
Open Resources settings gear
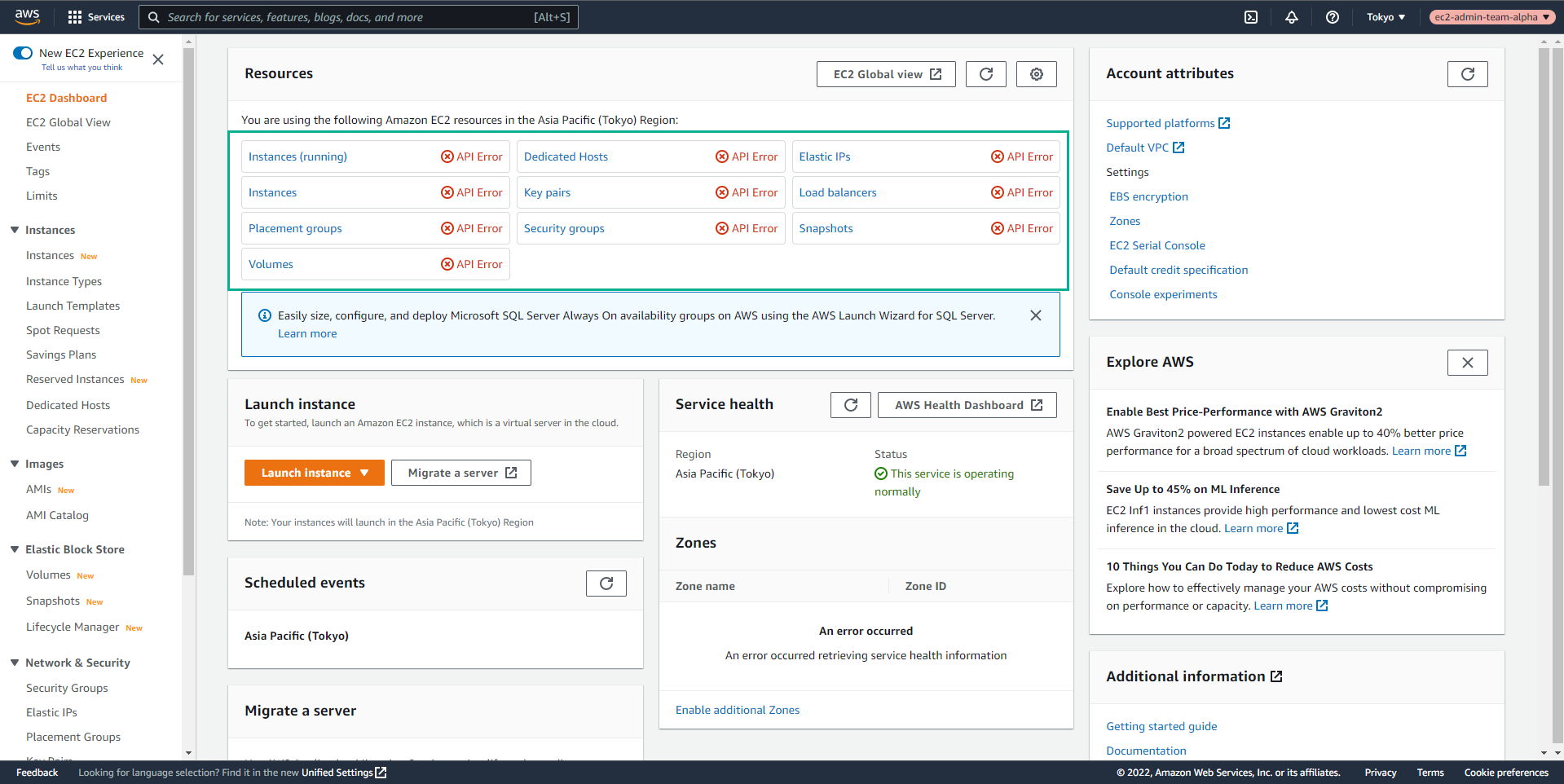click(x=1037, y=74)
